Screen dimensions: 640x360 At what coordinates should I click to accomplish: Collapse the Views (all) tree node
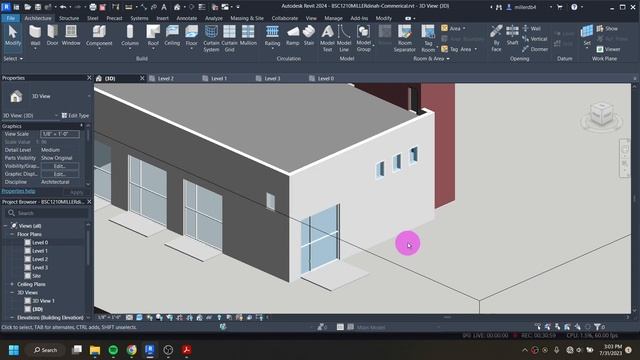(5, 226)
